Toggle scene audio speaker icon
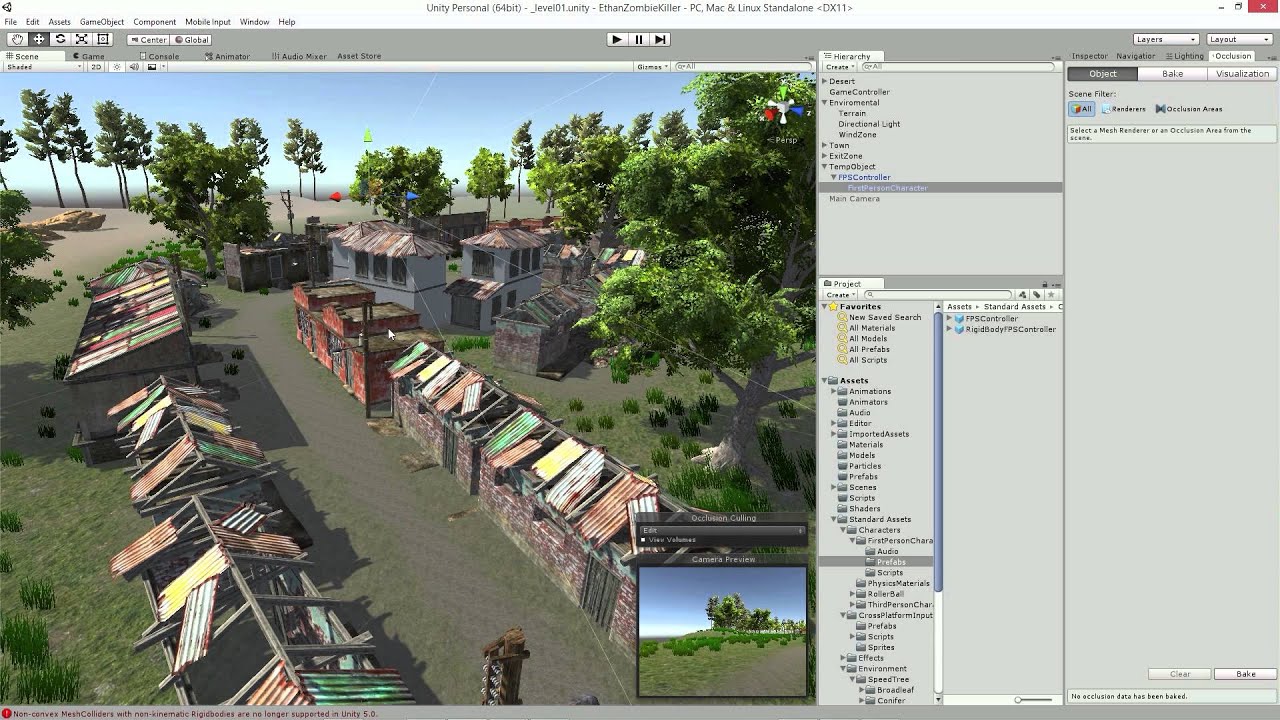1280x720 pixels. (x=134, y=67)
